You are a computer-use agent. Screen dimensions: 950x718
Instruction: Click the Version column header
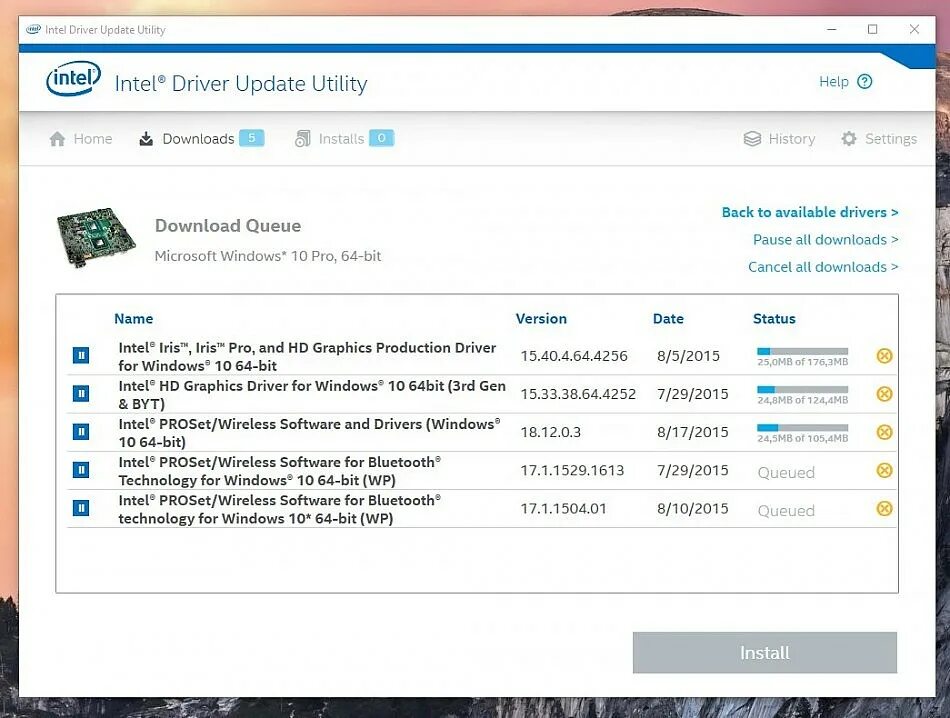point(541,319)
